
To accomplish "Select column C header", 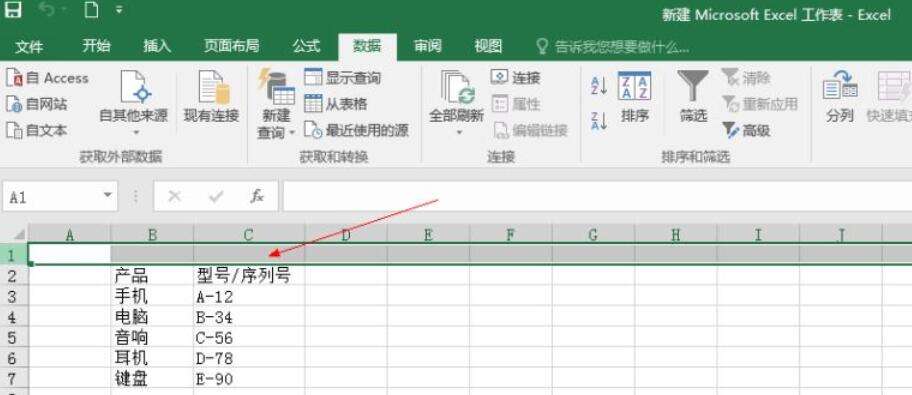I will (x=249, y=234).
